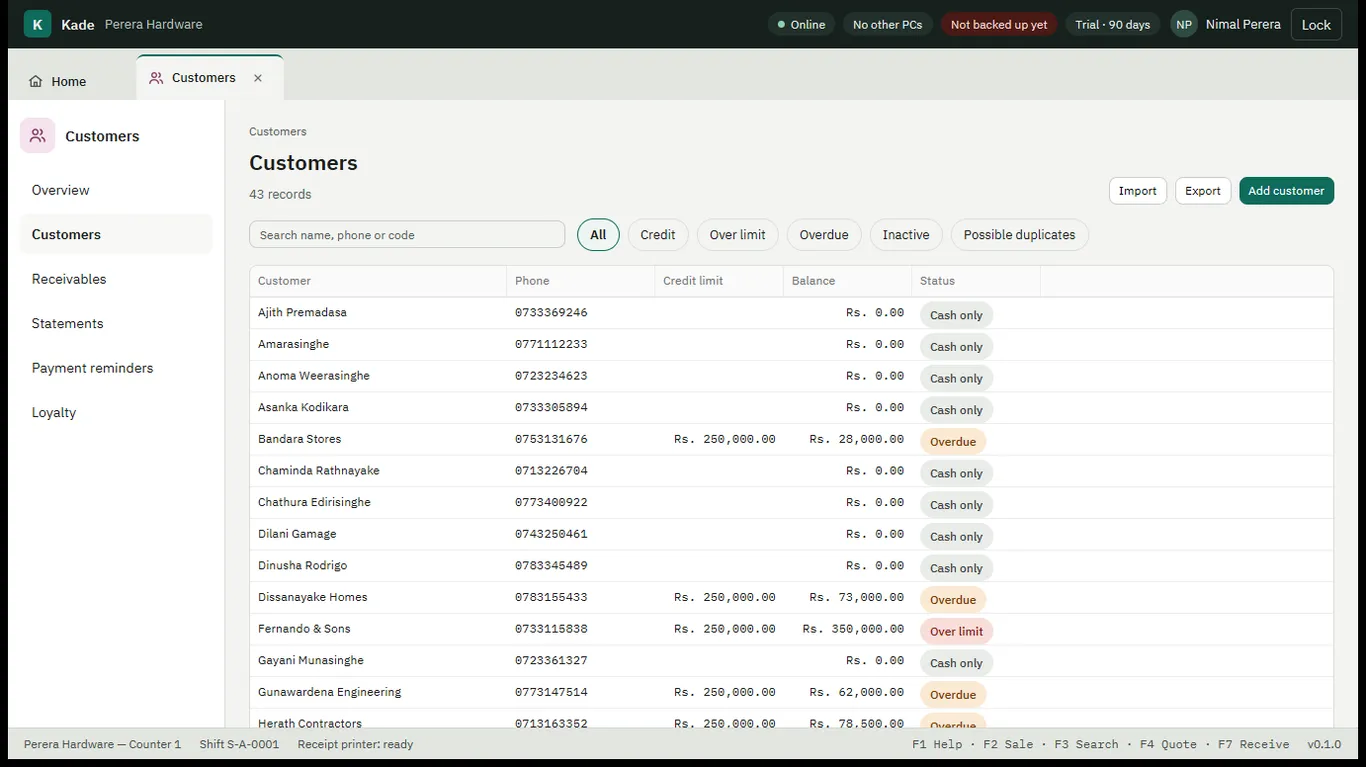Select the Inactive filter chip
This screenshot has height=767, width=1366.
click(906, 235)
